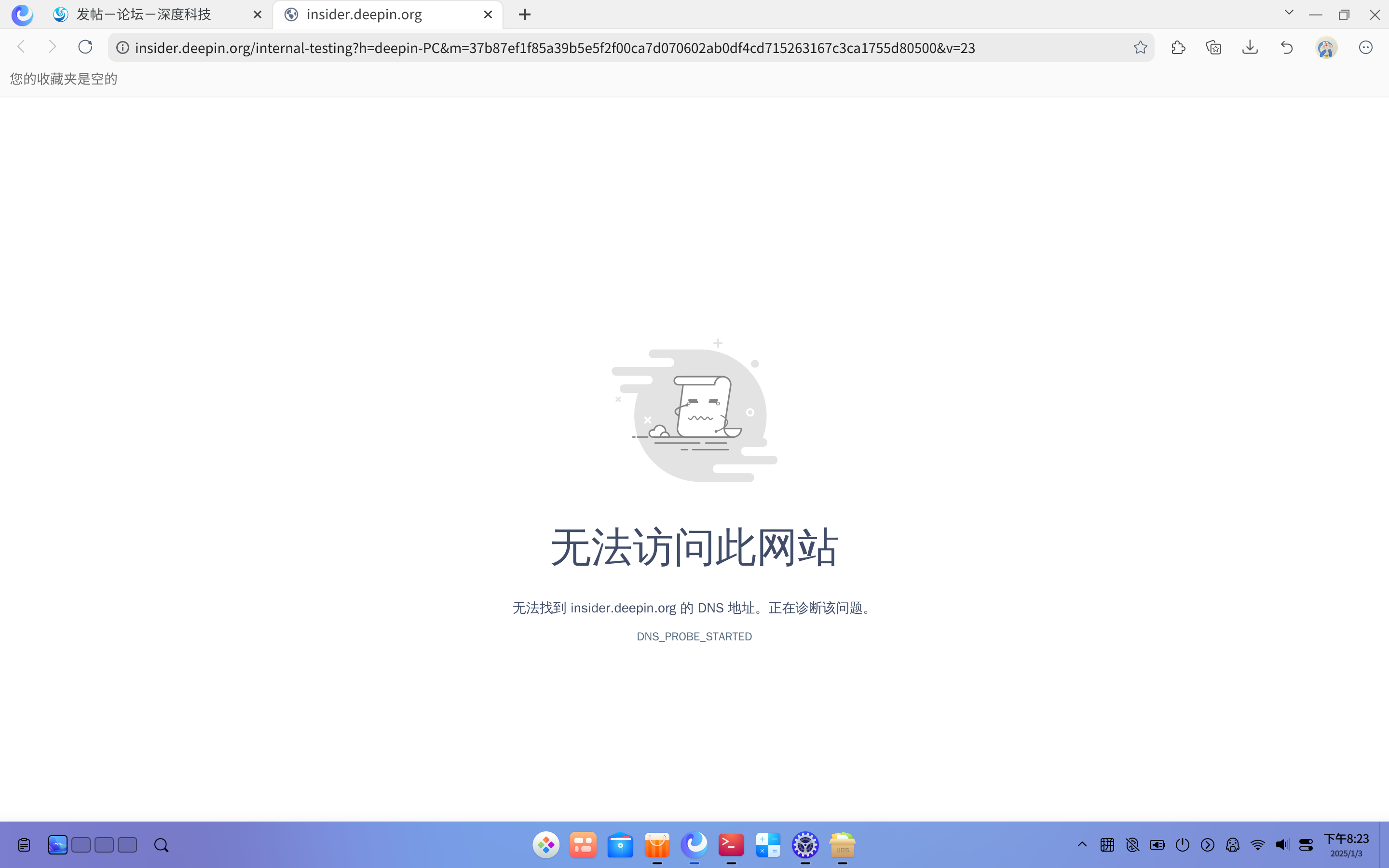This screenshot has height=868, width=1389.
Task: Open system settings gear in dock
Action: pyautogui.click(x=805, y=845)
